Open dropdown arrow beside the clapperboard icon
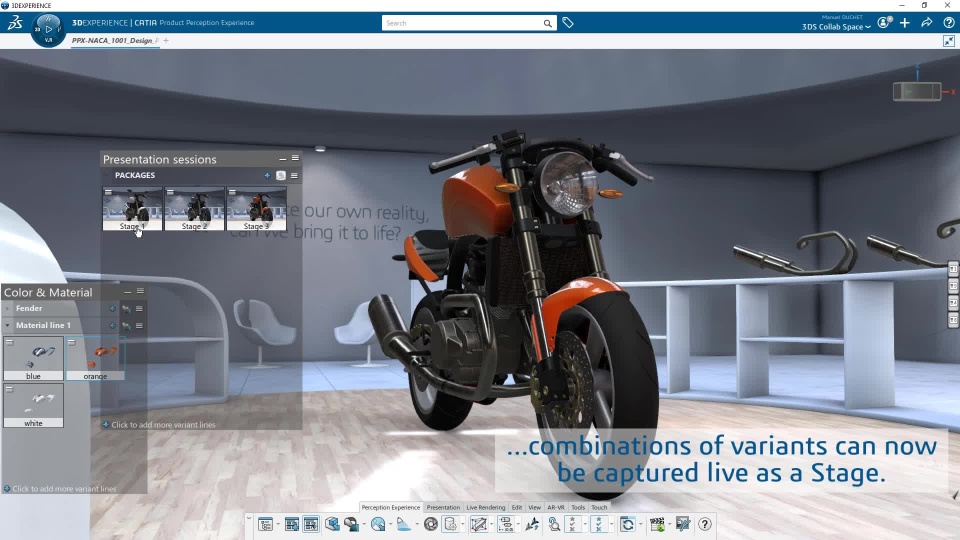The image size is (960, 540). [x=670, y=524]
